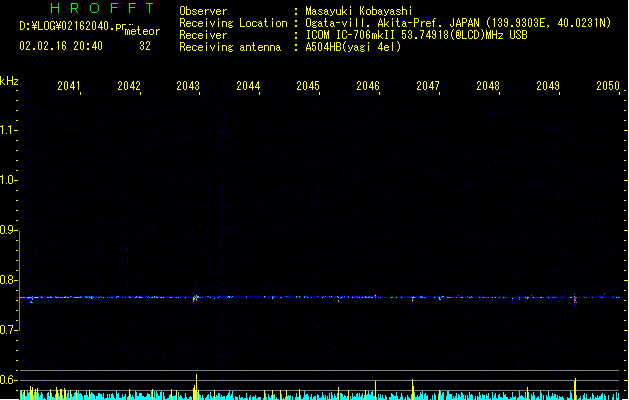Screen dimensions: 629x400
Task: Click time marker 2044
Action: point(248,86)
